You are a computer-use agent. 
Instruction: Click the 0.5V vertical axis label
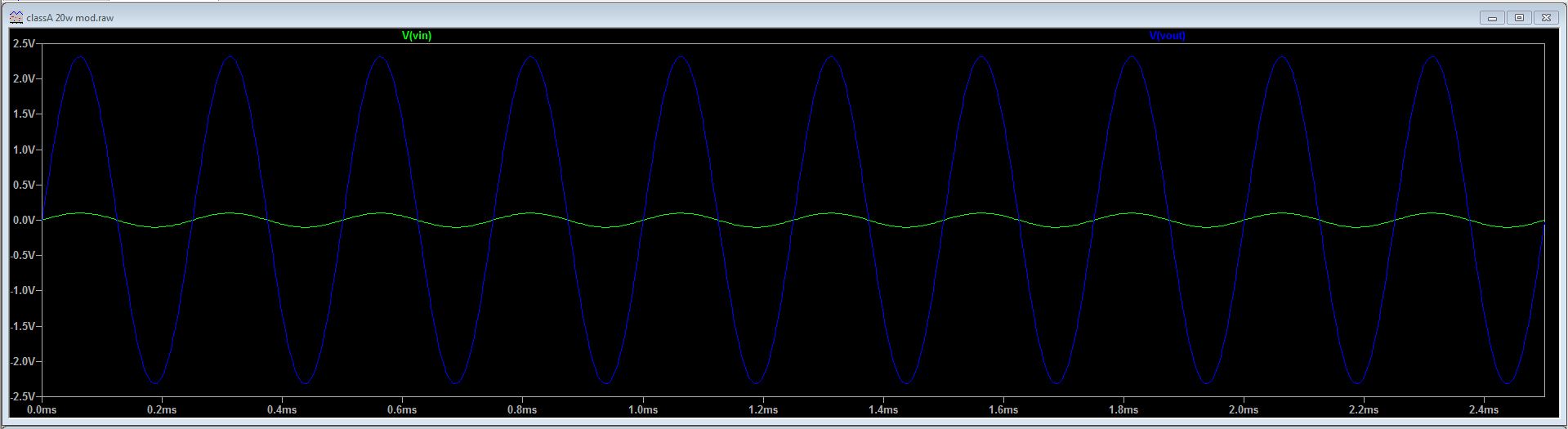pyautogui.click(x=24, y=185)
